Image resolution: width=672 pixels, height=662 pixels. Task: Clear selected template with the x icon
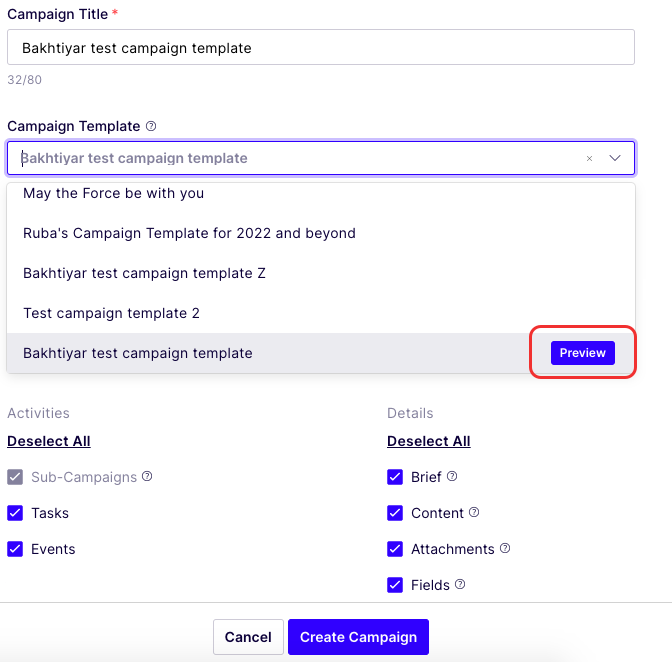click(589, 159)
